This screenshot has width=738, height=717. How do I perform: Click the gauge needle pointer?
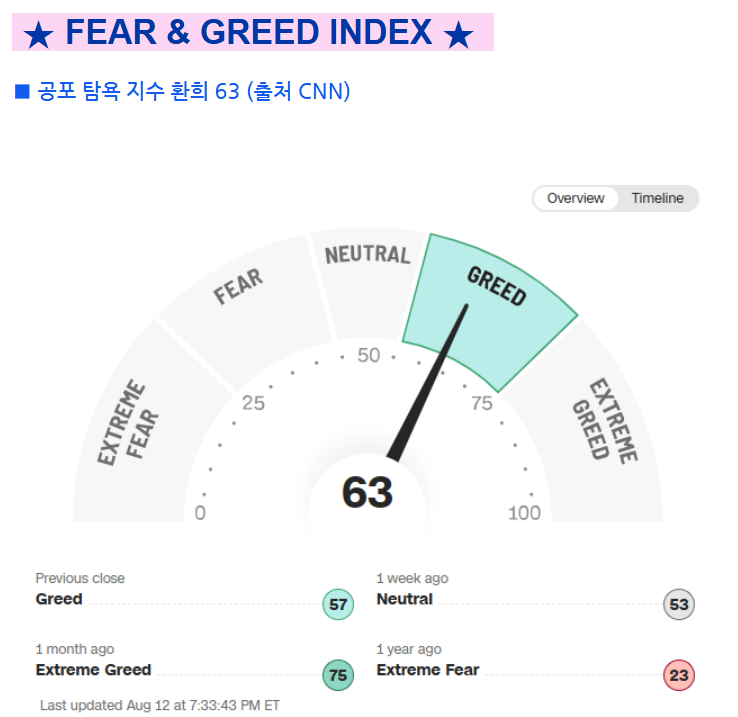point(427,382)
